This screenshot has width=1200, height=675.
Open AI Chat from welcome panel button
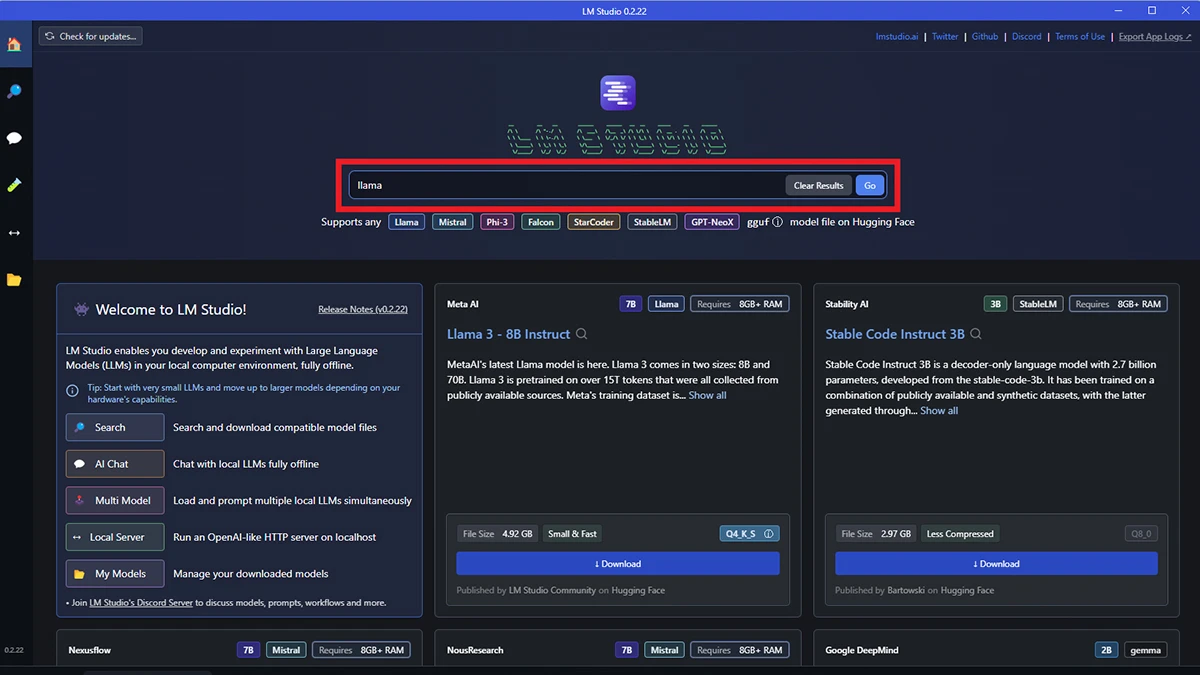(115, 464)
